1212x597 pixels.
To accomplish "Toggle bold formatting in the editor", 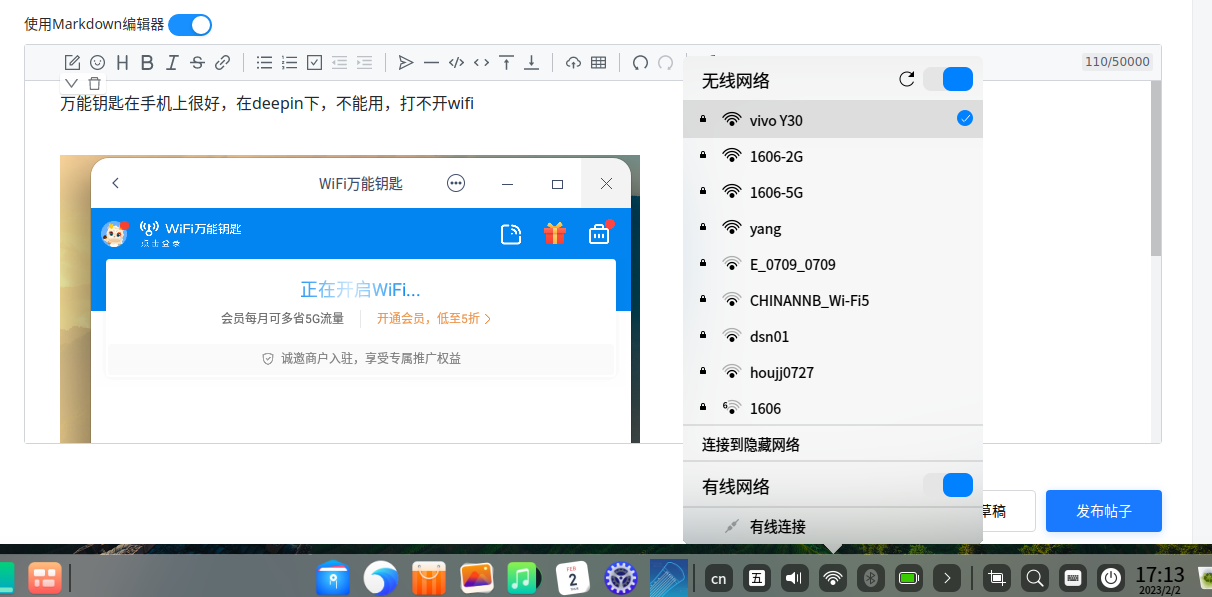I will coord(147,62).
